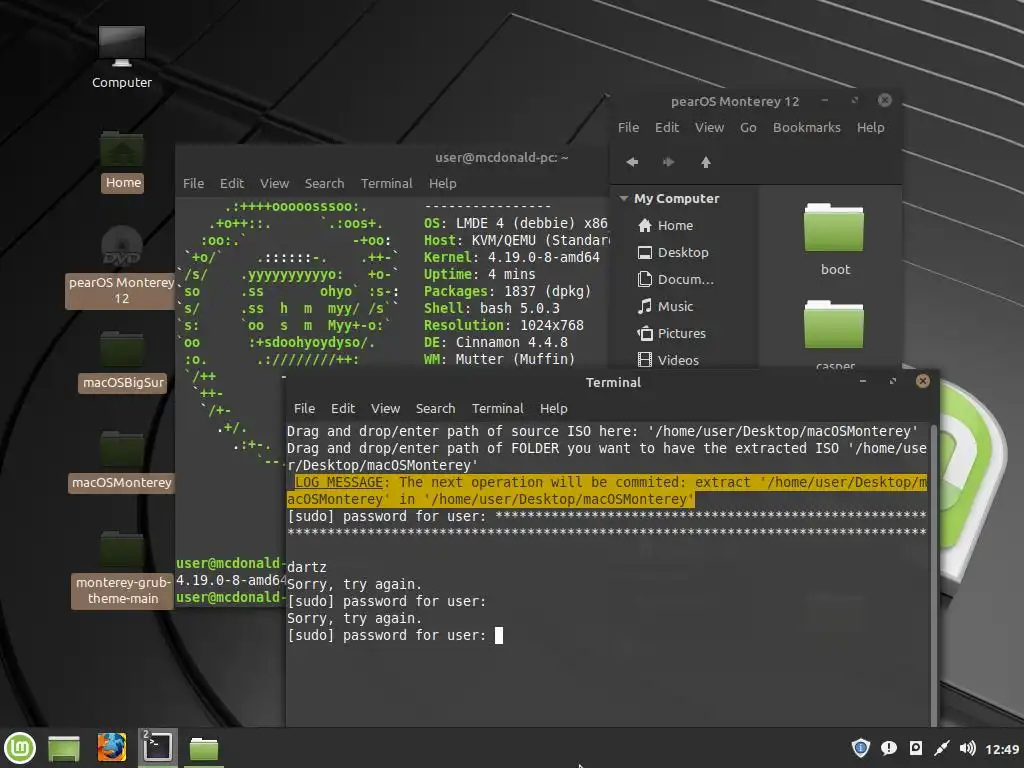Open View menu in file manager window

click(709, 127)
